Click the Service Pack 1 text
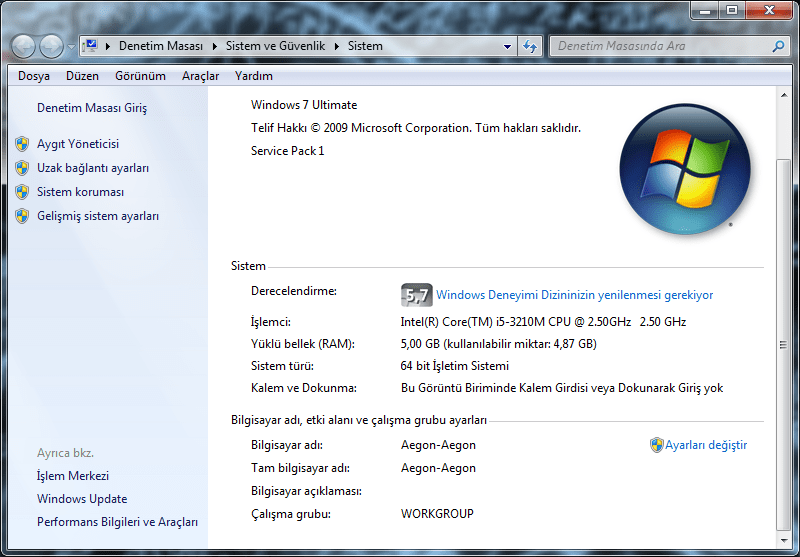This screenshot has height=557, width=800. coord(287,151)
